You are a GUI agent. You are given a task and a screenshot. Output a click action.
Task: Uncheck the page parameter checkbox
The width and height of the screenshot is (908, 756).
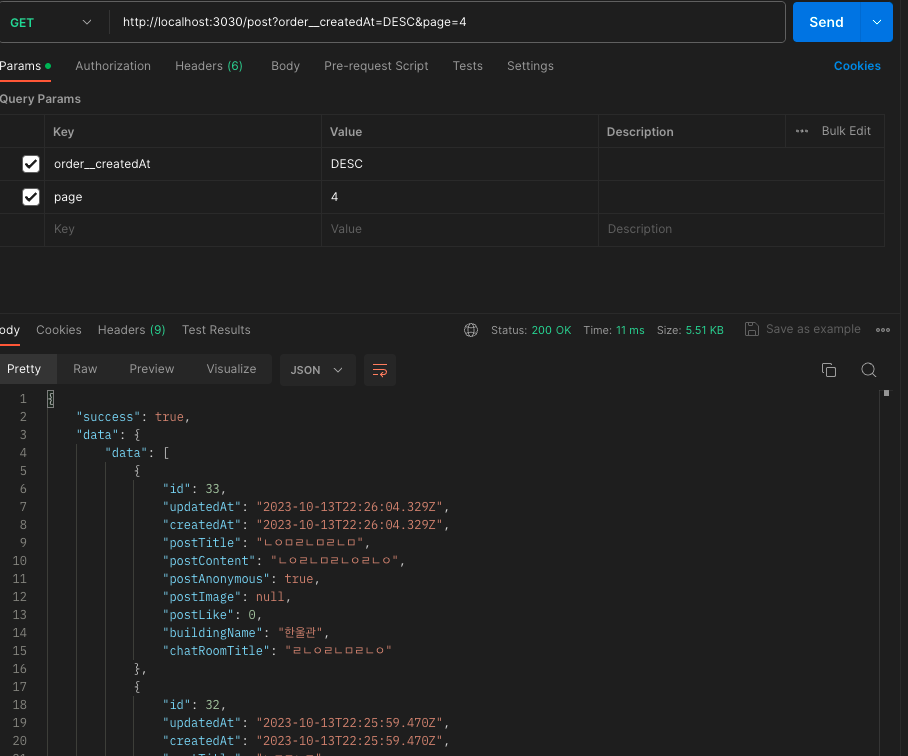point(31,197)
